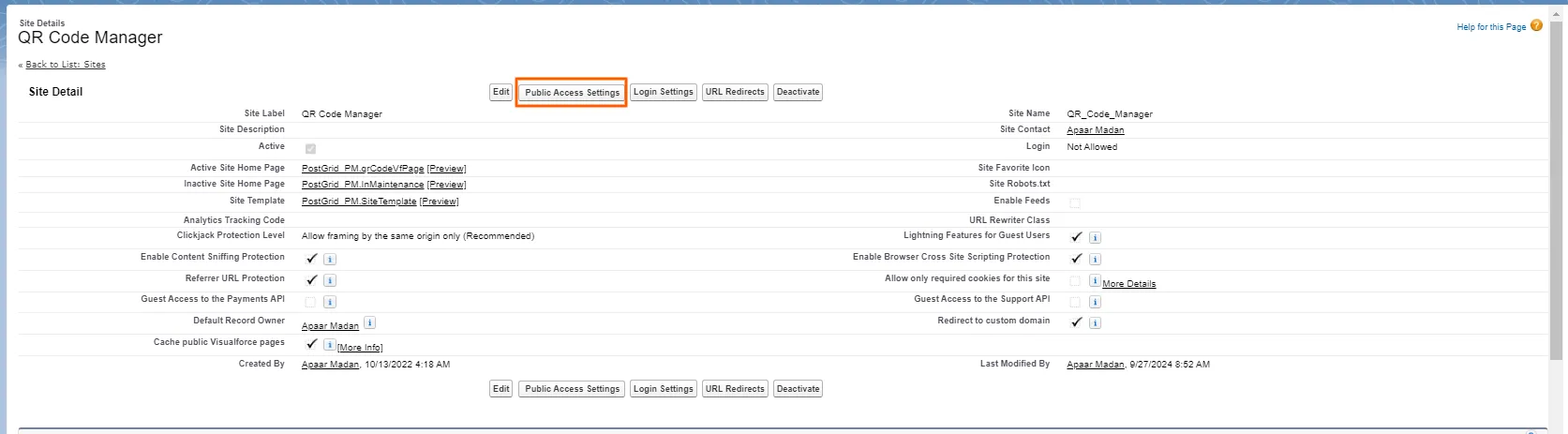Toggle Guest Access to the Payments API checkbox

point(310,302)
